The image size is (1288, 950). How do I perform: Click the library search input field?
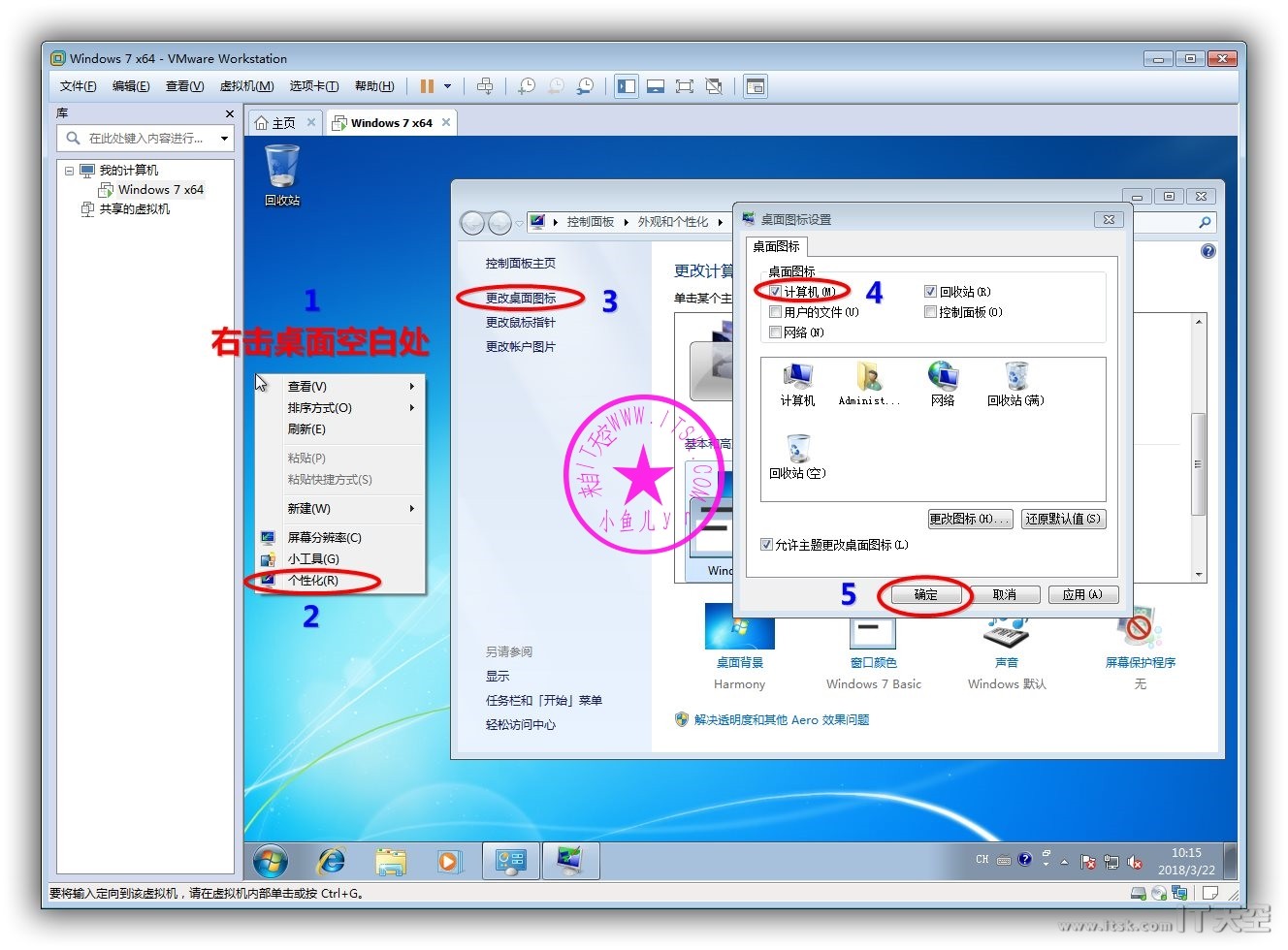145,139
